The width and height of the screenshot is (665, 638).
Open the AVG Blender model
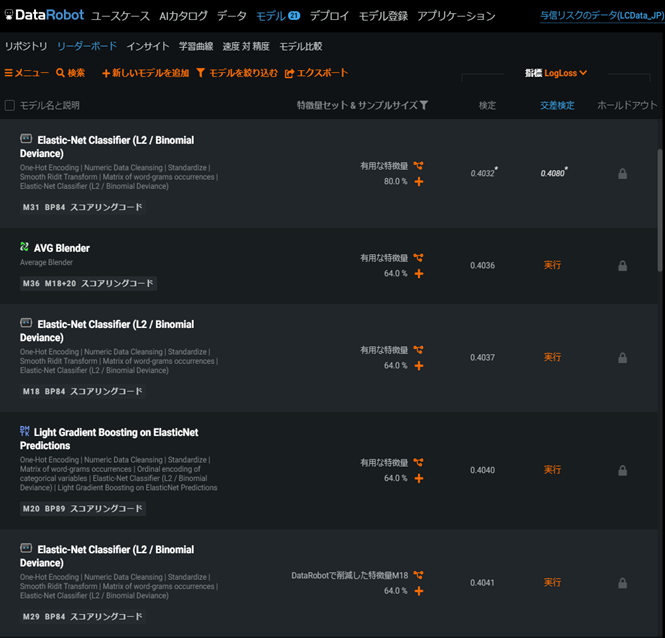[61, 248]
